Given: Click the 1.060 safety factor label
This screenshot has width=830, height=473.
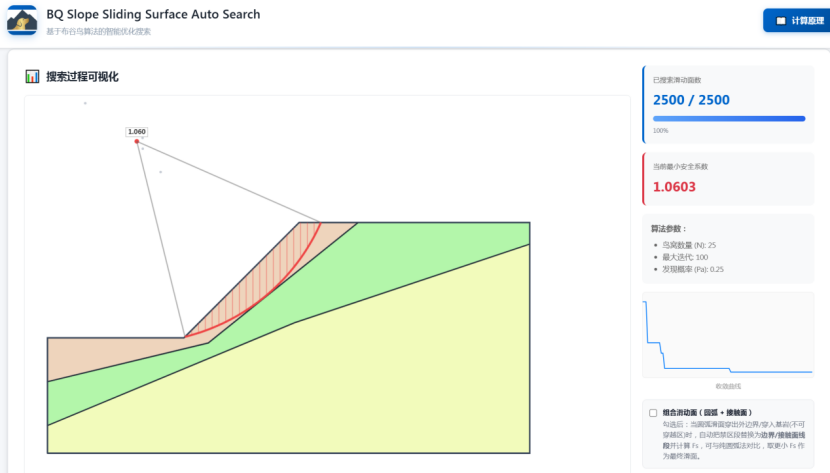Looking at the screenshot, I should pyautogui.click(x=137, y=132).
